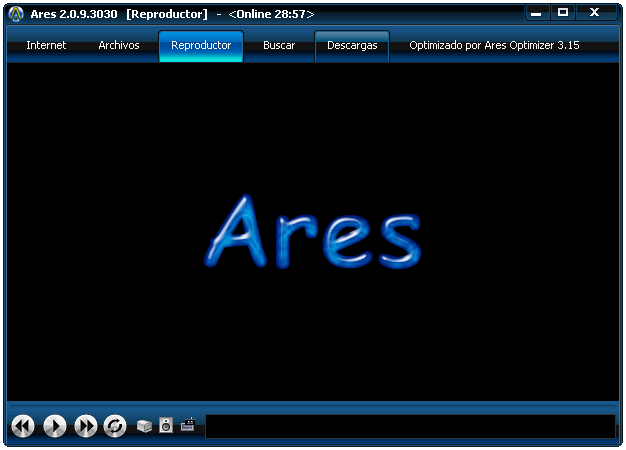Open the Descargas tab
Viewport: 626px width, 450px height.
coord(352,46)
